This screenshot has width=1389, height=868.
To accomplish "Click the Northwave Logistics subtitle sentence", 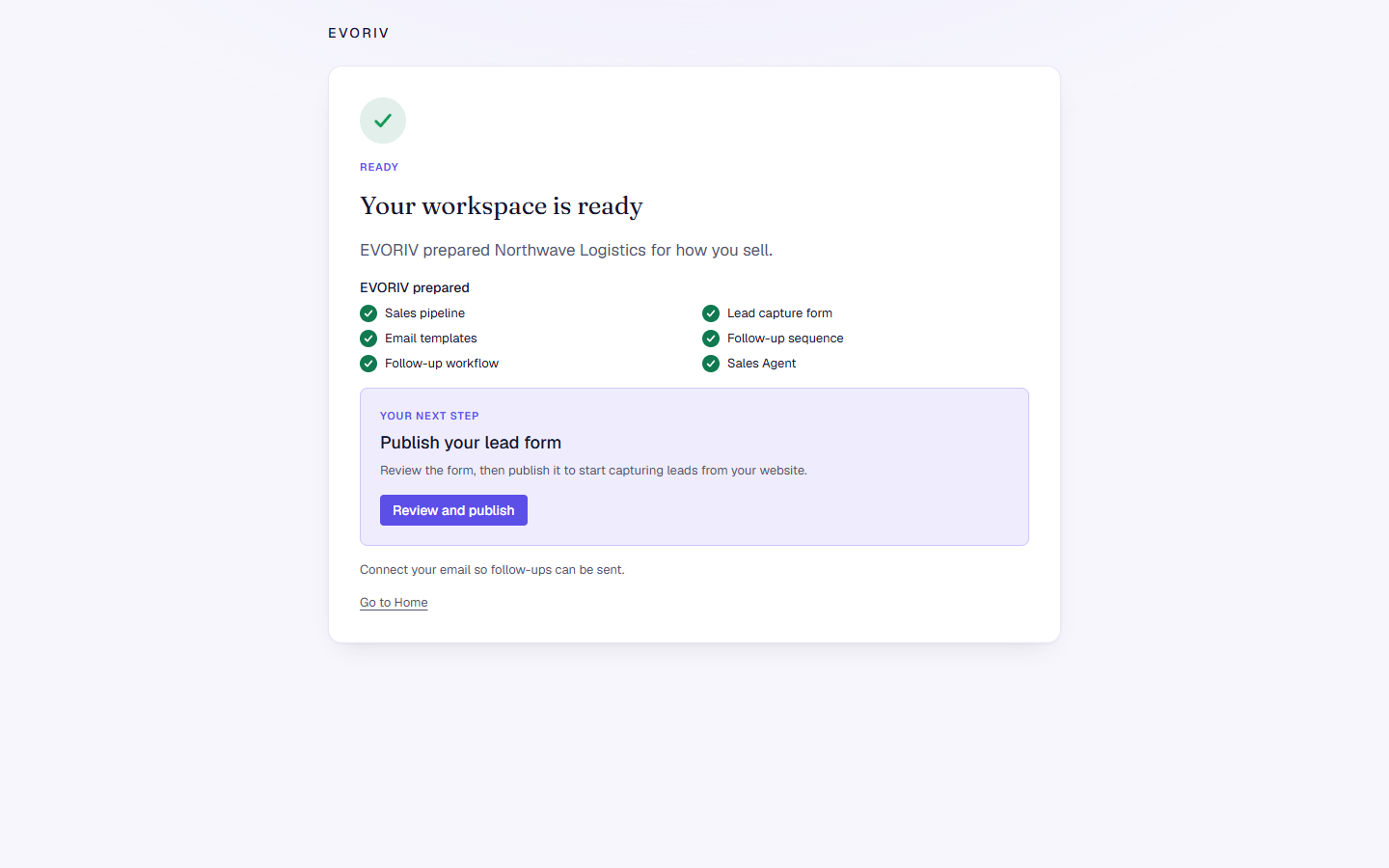I will coord(566,250).
